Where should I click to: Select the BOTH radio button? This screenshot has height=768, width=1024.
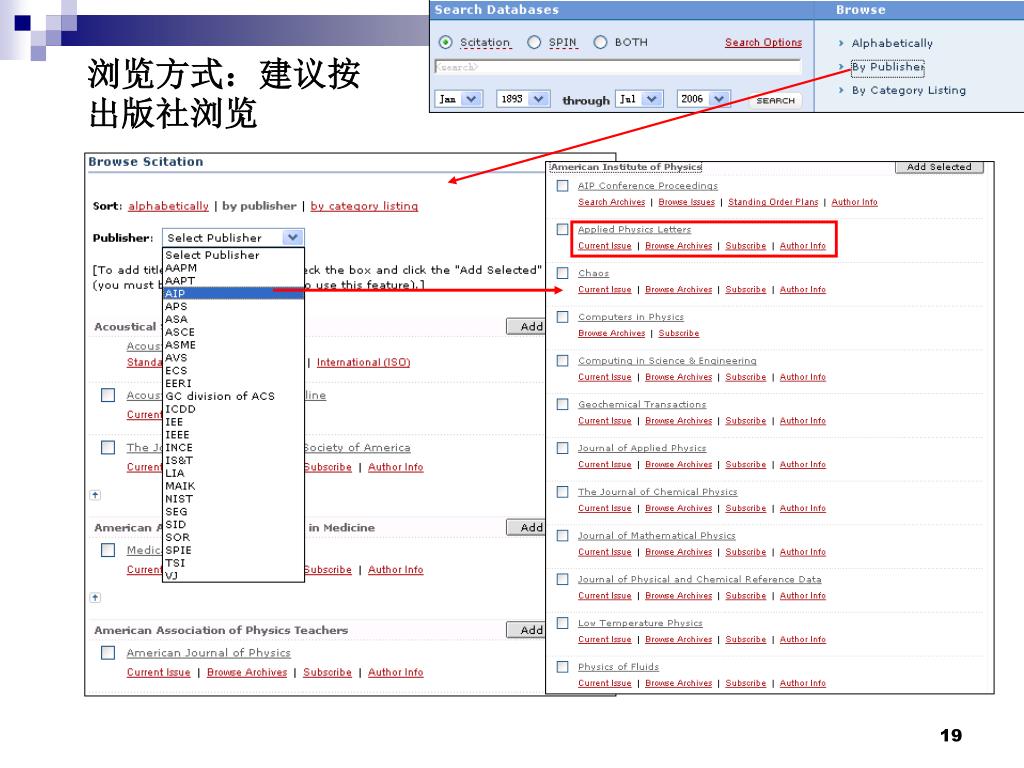(600, 42)
